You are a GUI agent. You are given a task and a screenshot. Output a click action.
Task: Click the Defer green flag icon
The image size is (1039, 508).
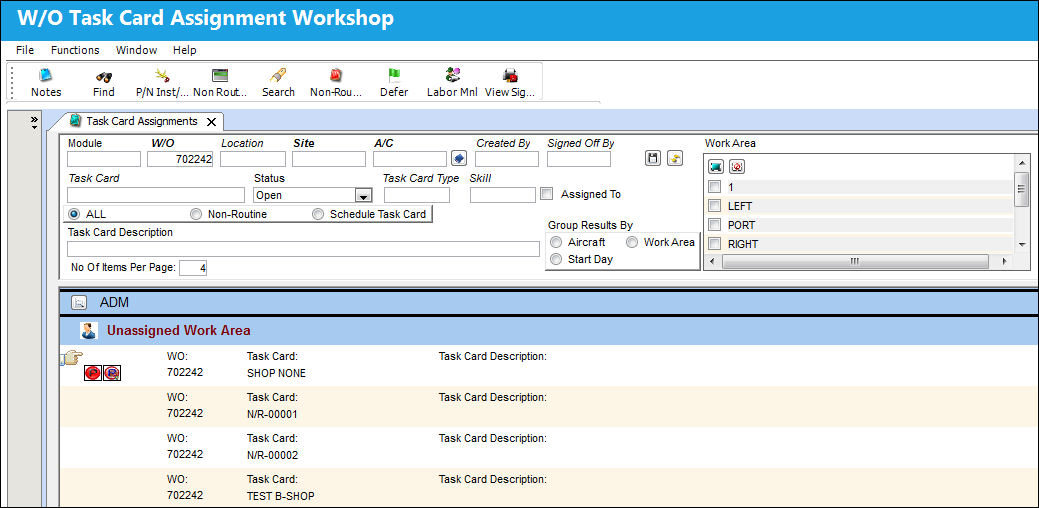tap(394, 76)
